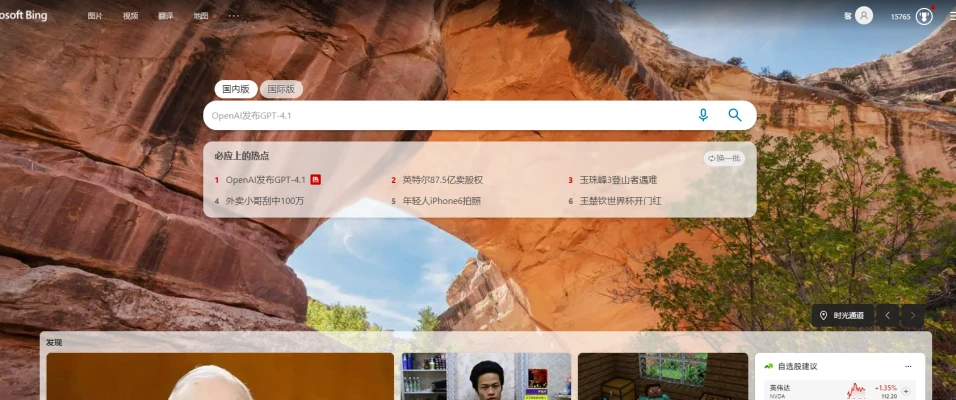Click the 换一批 refresh button
Viewport: 956px width, 400px height.
tap(724, 159)
